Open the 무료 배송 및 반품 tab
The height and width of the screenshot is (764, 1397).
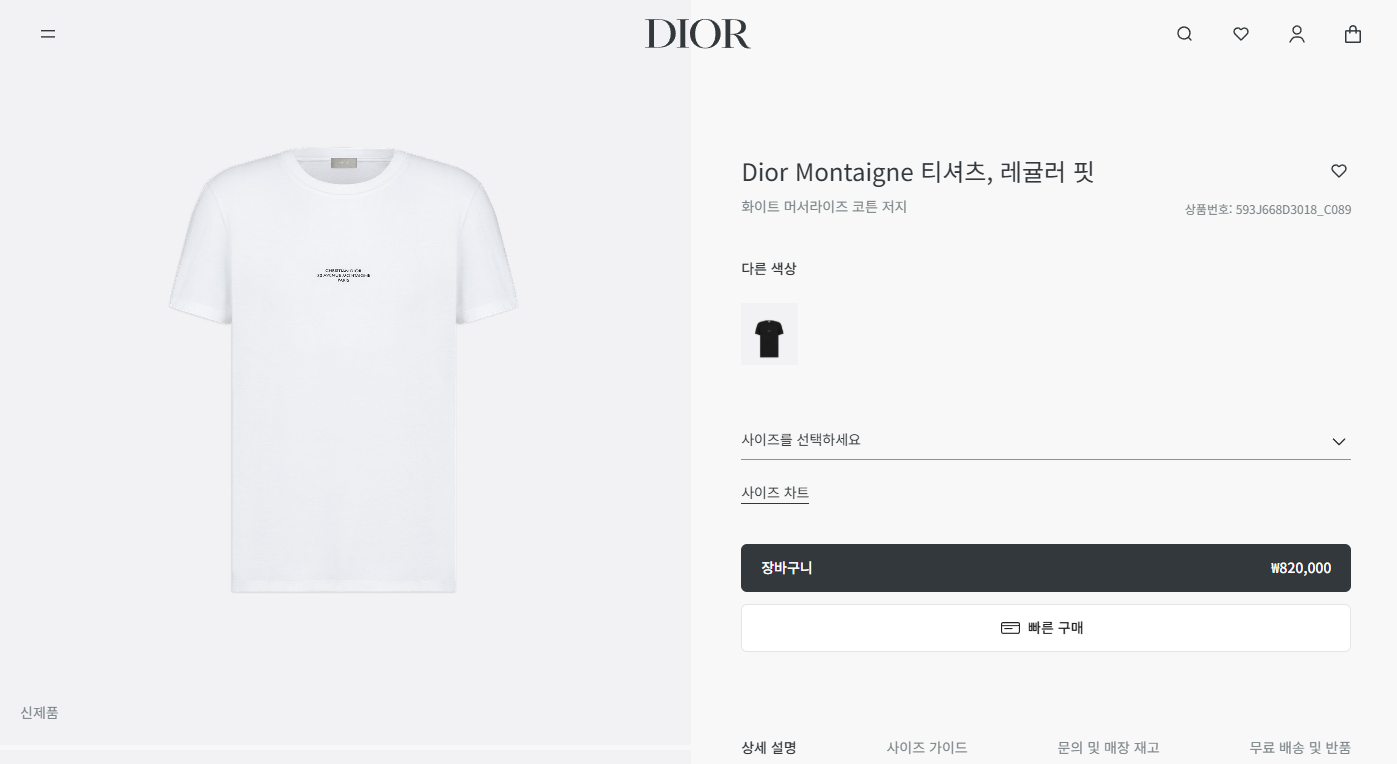[x=1300, y=747]
